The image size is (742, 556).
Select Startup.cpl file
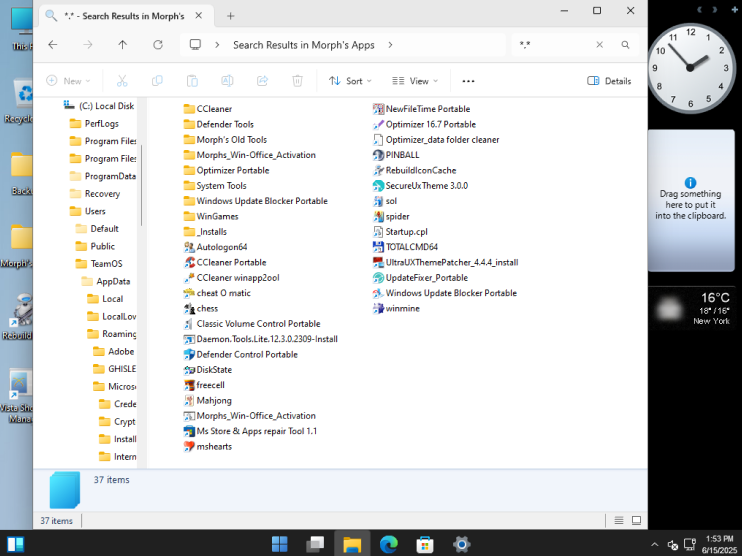pos(400,231)
